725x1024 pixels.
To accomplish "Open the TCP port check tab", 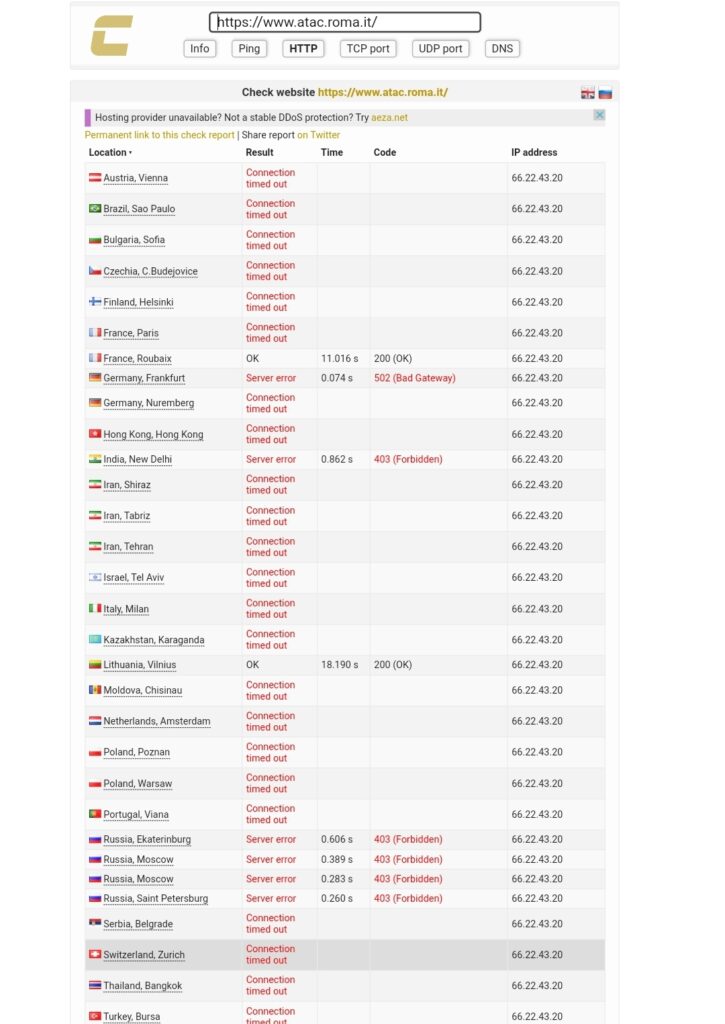I will point(368,48).
